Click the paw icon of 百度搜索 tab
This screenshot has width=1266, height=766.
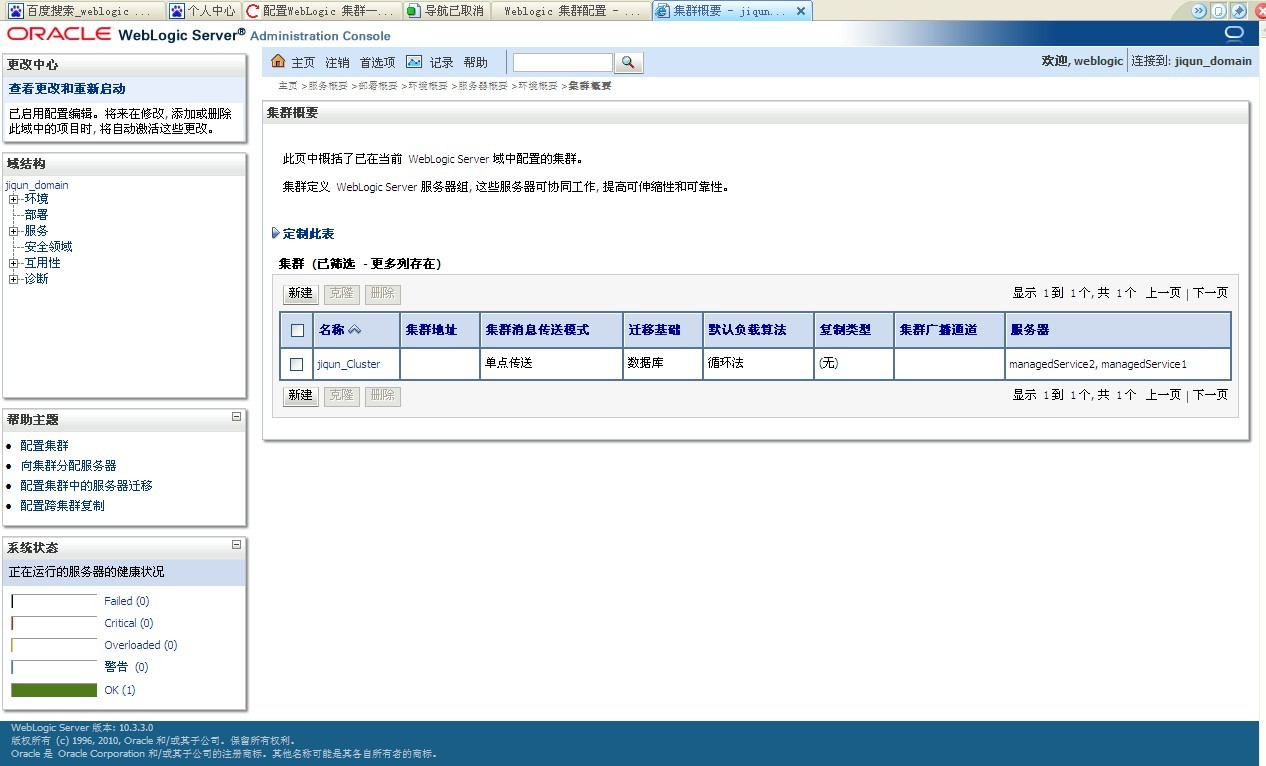16,11
